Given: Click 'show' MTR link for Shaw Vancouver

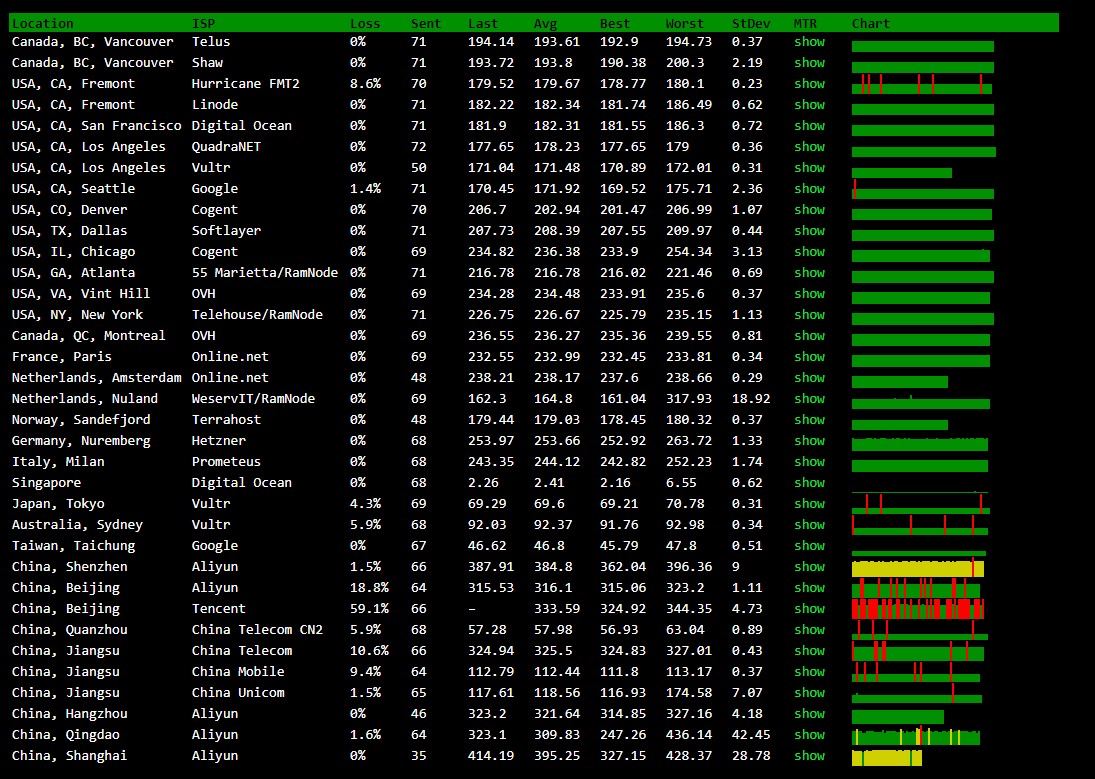Looking at the screenshot, I should point(809,62).
